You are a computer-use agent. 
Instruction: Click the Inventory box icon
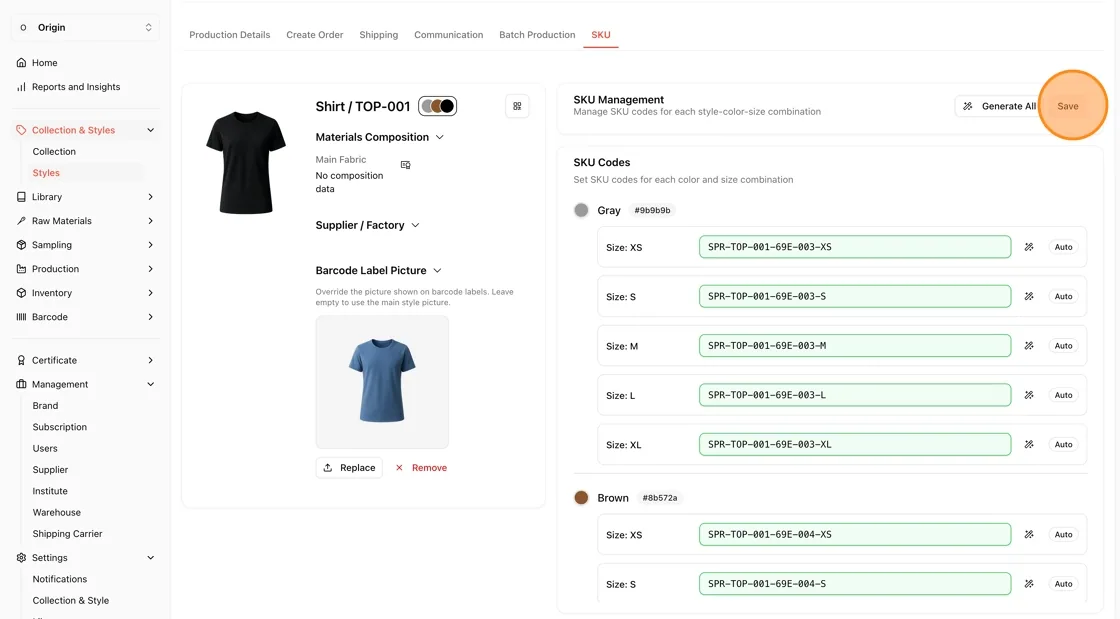tap(21, 293)
